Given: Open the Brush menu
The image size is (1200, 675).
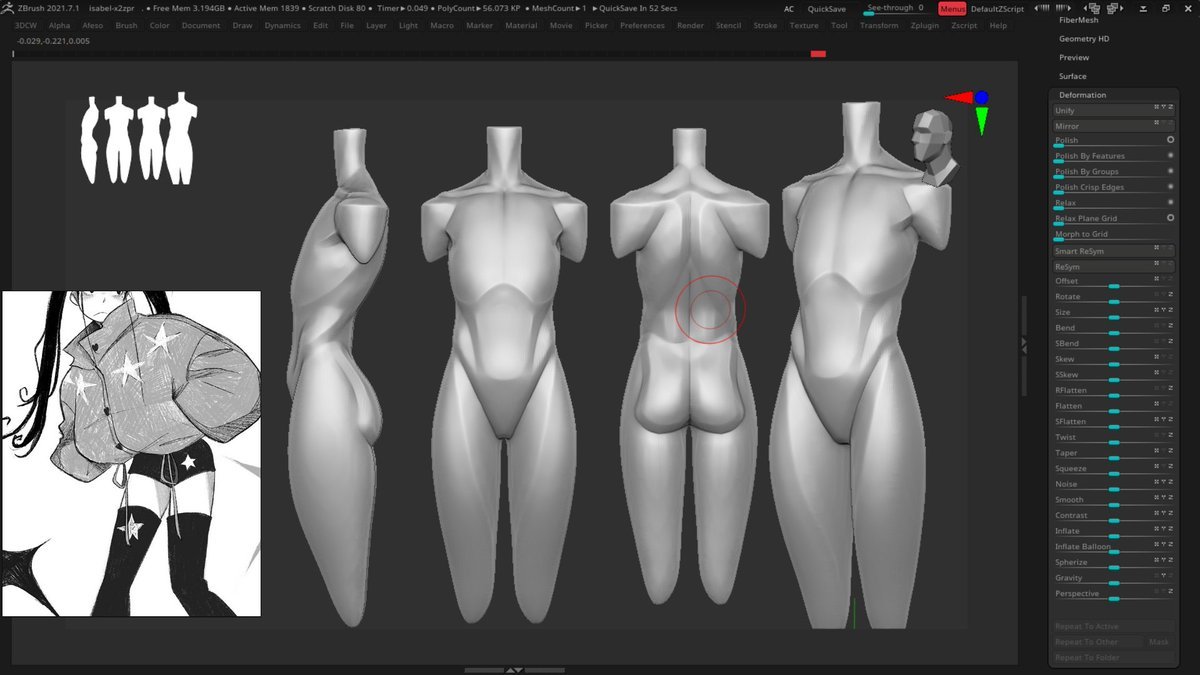Looking at the screenshot, I should click(126, 25).
